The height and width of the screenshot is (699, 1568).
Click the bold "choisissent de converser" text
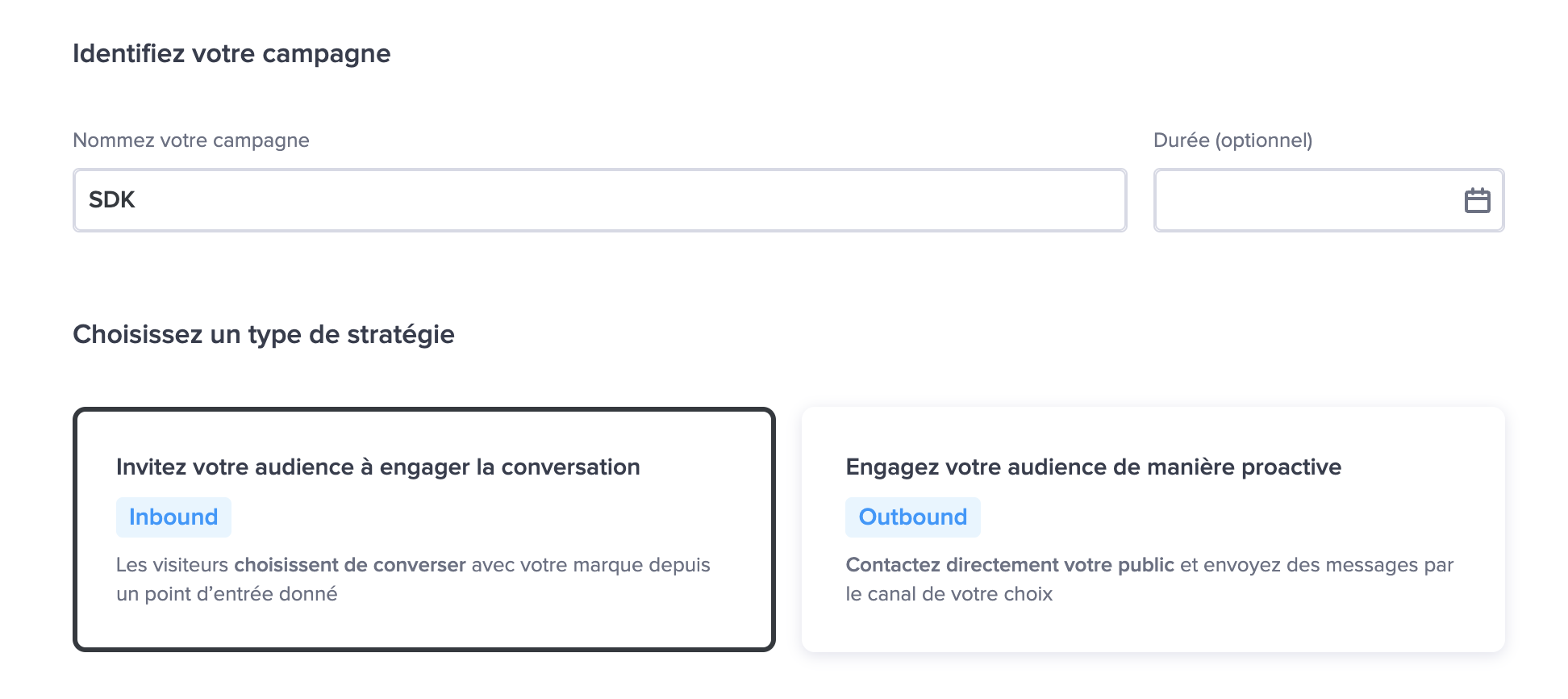tap(350, 565)
